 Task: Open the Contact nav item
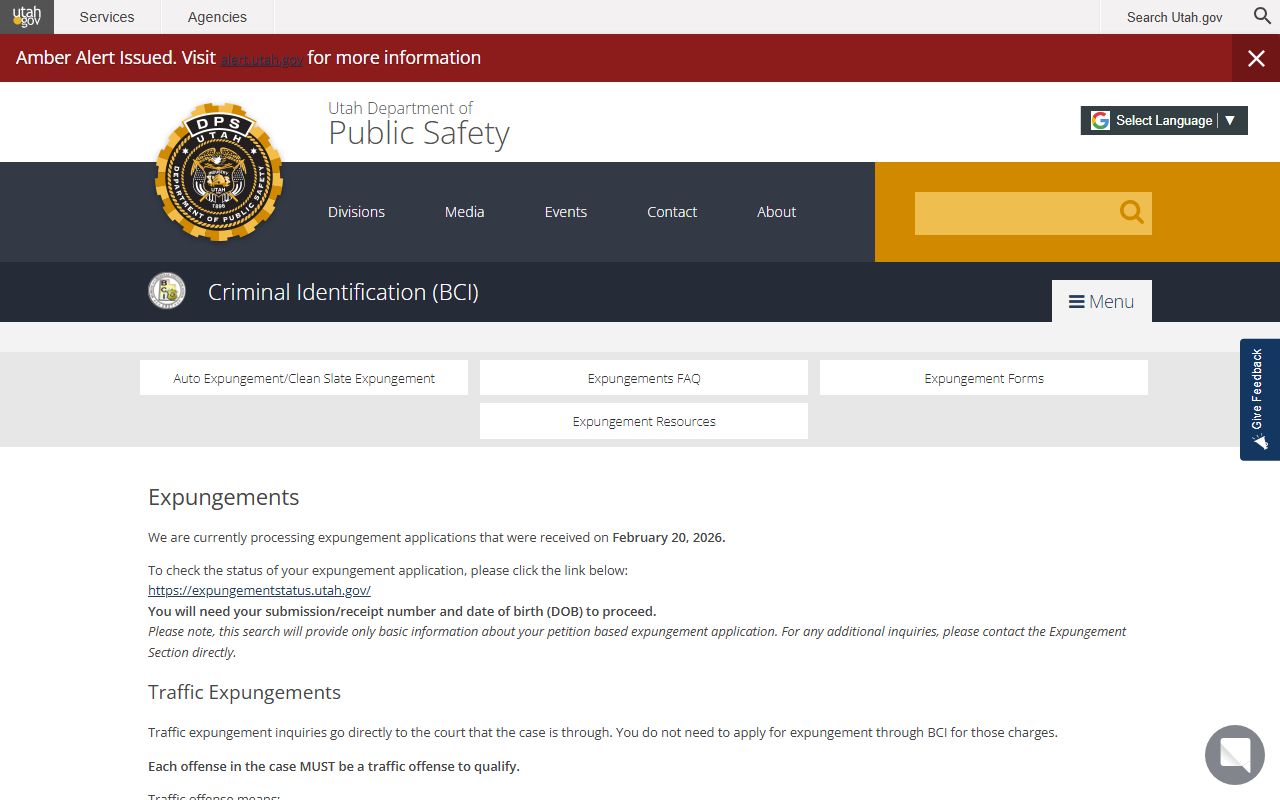click(x=672, y=212)
